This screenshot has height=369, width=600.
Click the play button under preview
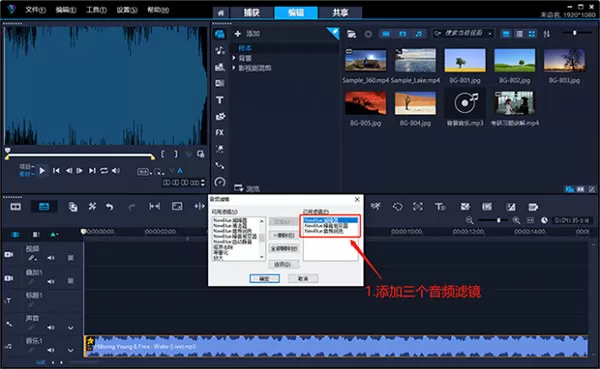(42, 170)
